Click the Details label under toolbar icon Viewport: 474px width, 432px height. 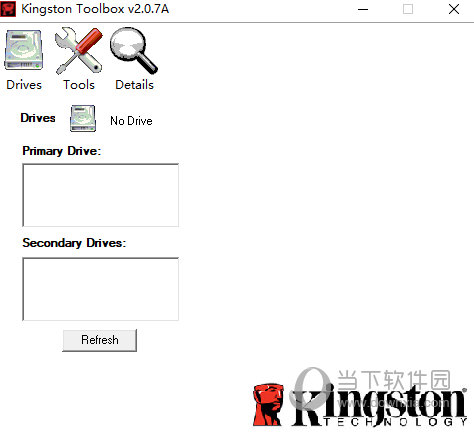coord(134,85)
